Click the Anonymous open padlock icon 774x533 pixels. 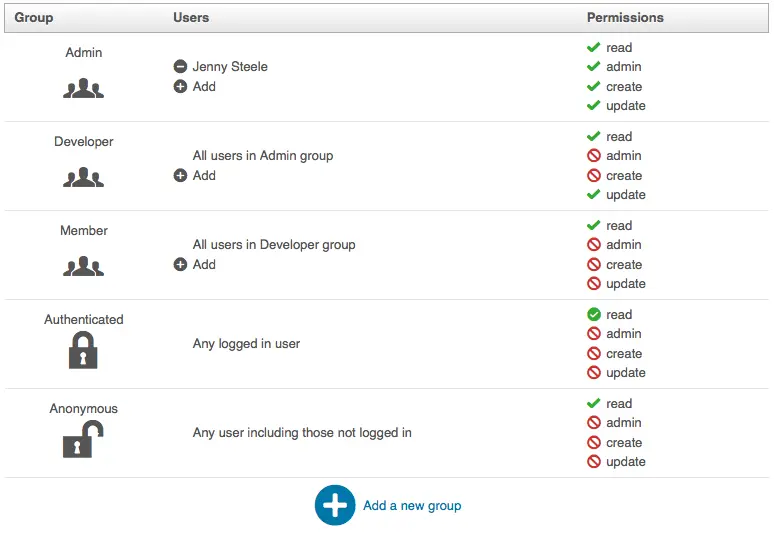(83, 439)
